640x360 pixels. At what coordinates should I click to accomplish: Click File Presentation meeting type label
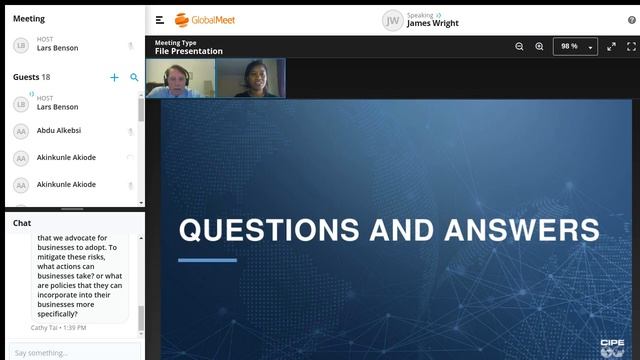click(x=189, y=51)
